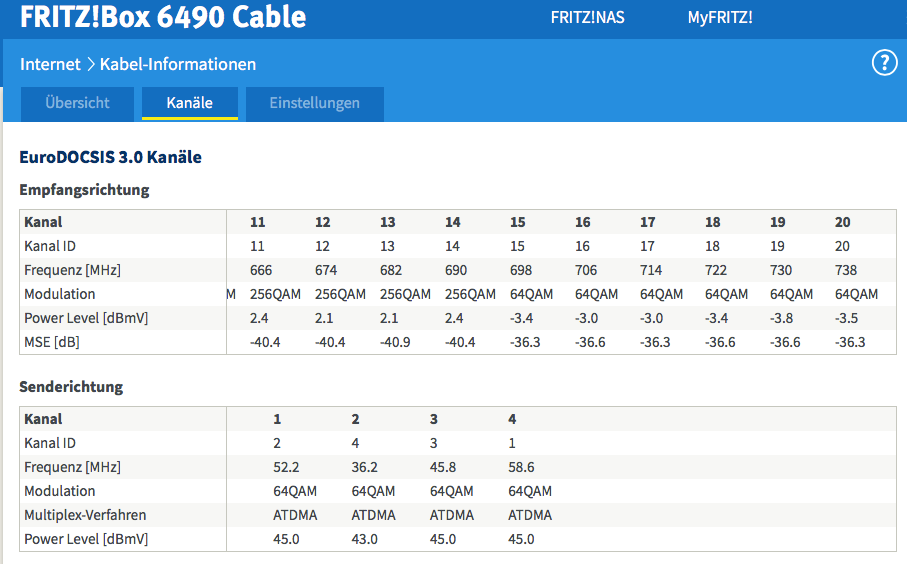The width and height of the screenshot is (907, 564).
Task: Click the Empfangsrichtung heading
Action: [x=84, y=190]
